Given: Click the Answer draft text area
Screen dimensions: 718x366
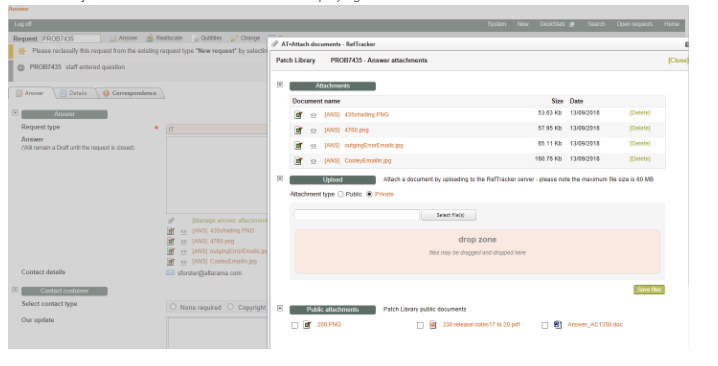Looking at the screenshot, I should 217,175.
